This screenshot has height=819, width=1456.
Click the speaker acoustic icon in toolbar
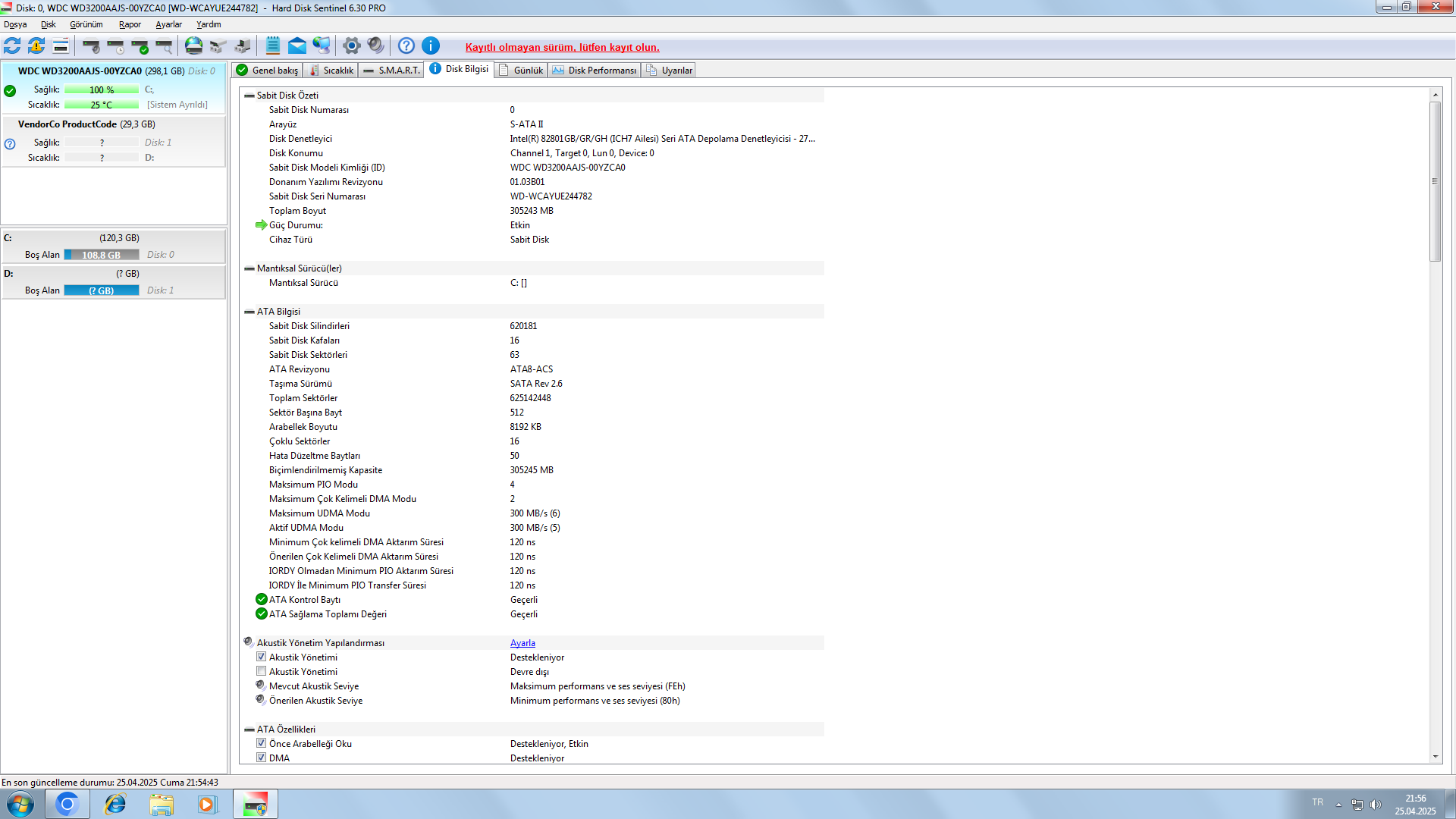(375, 46)
